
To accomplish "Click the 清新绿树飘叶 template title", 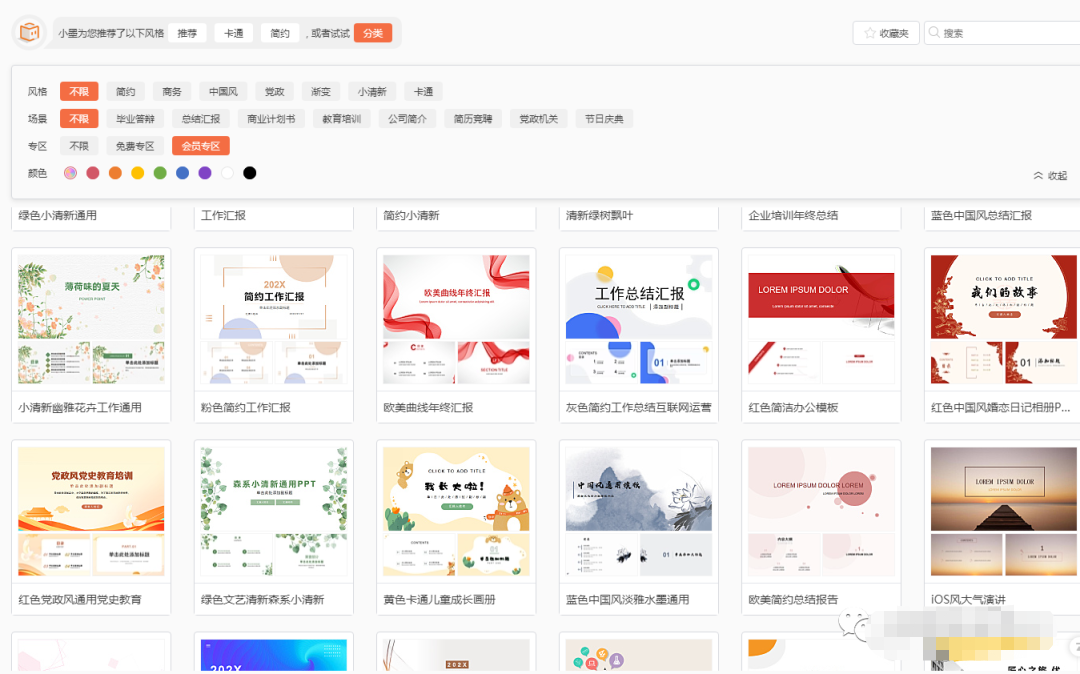I will click(x=599, y=215).
